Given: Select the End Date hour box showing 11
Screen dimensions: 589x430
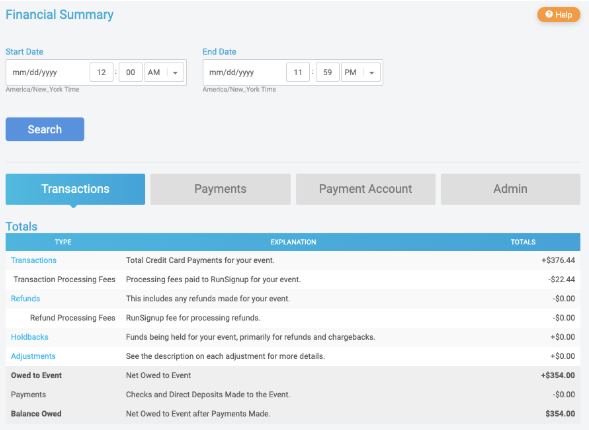Looking at the screenshot, I should coord(298,72).
